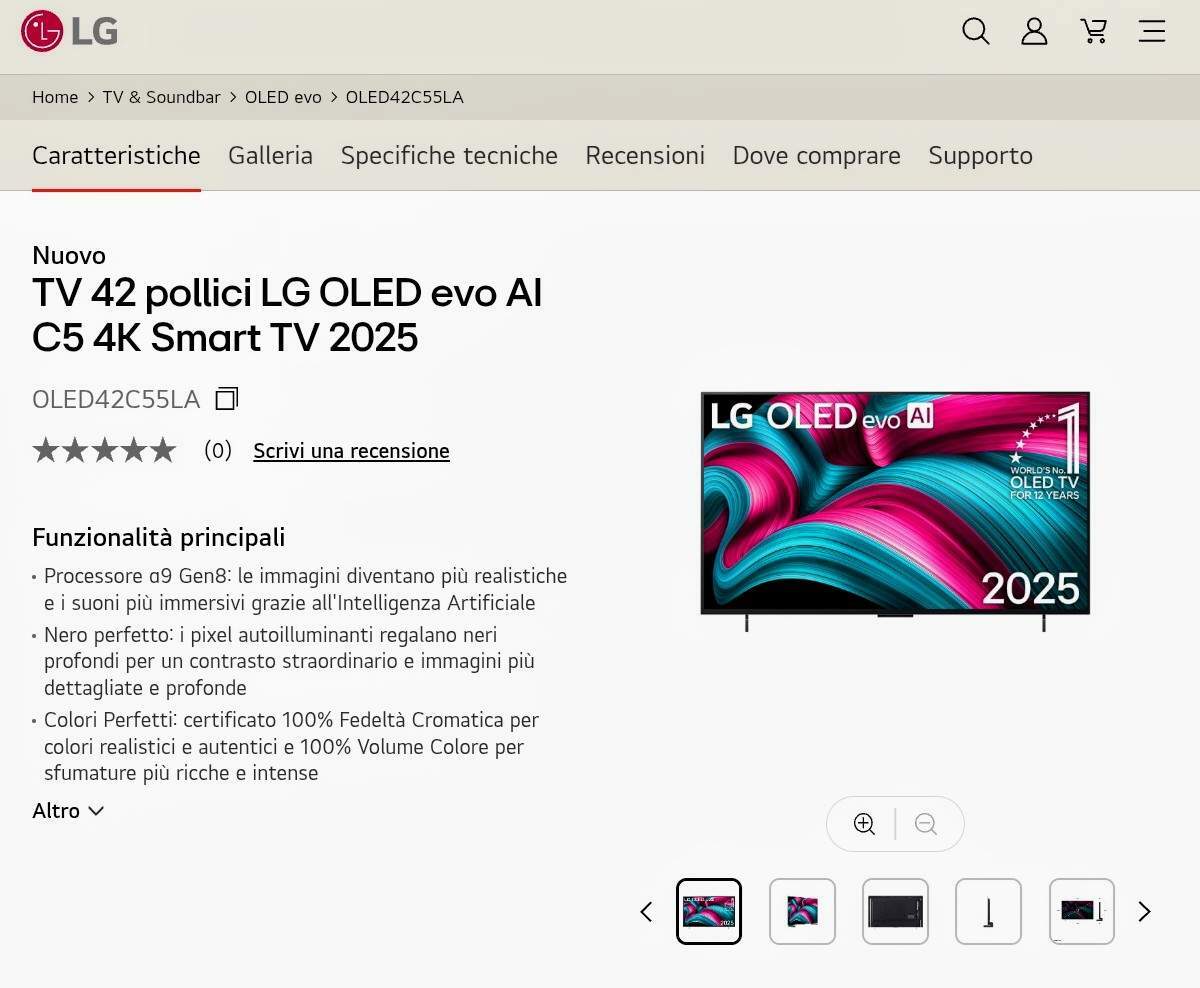The image size is (1200, 988).
Task: Switch to the Recensioni tab
Action: click(645, 155)
